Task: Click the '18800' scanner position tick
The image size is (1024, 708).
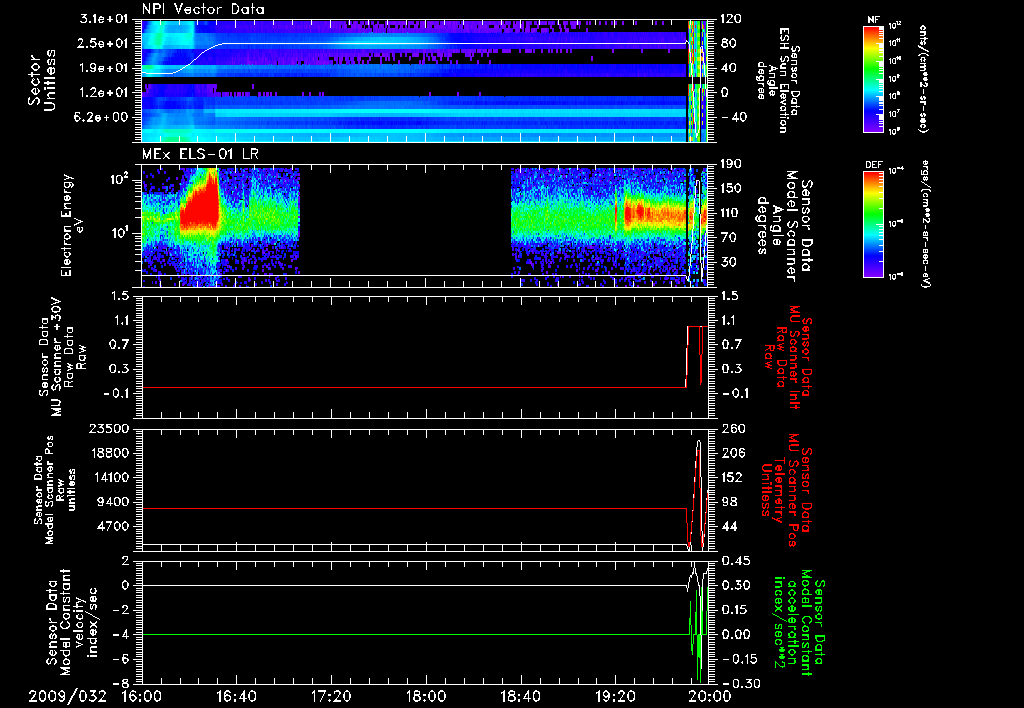Action: (110, 453)
